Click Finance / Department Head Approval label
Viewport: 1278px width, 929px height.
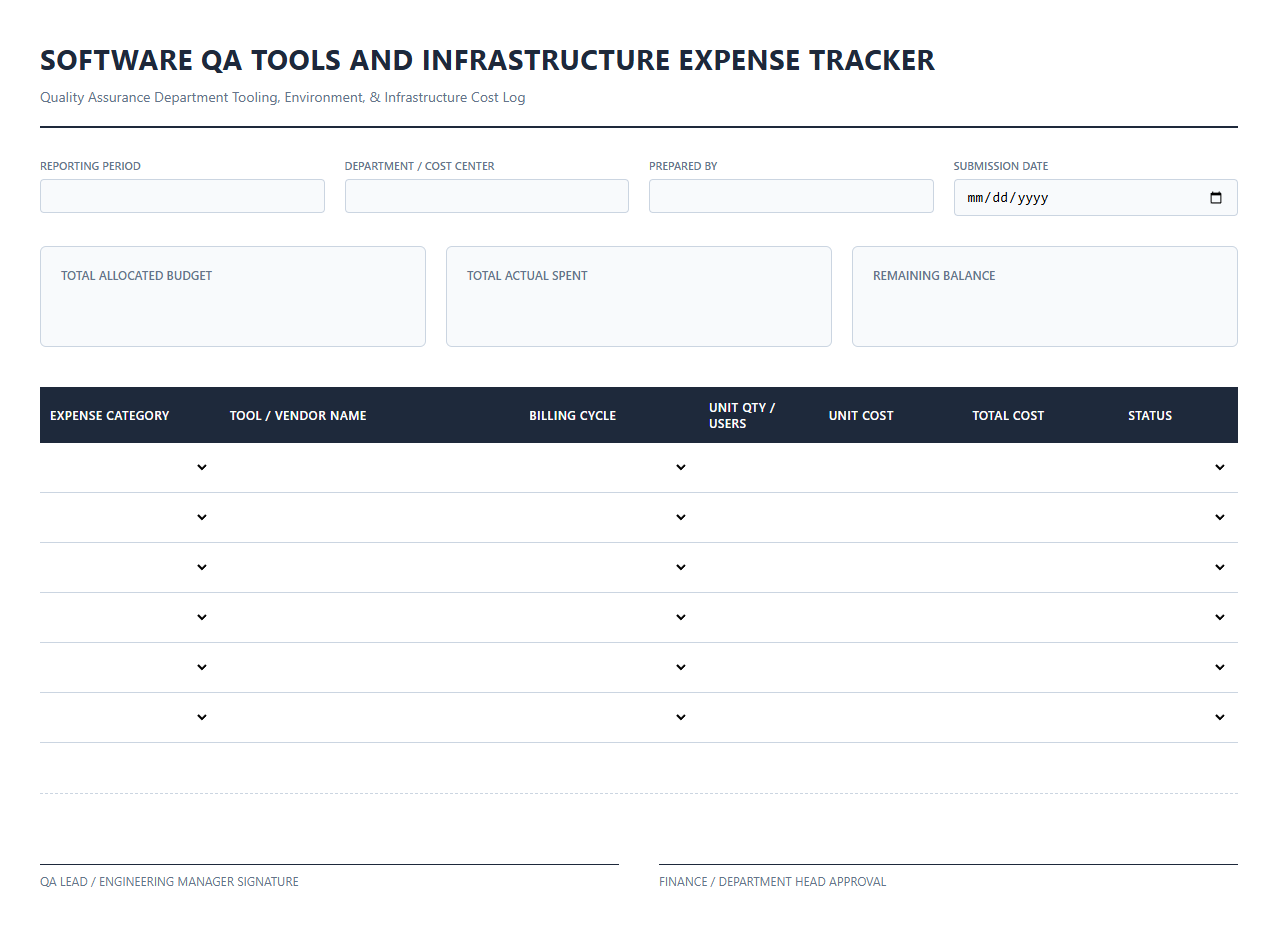point(773,882)
